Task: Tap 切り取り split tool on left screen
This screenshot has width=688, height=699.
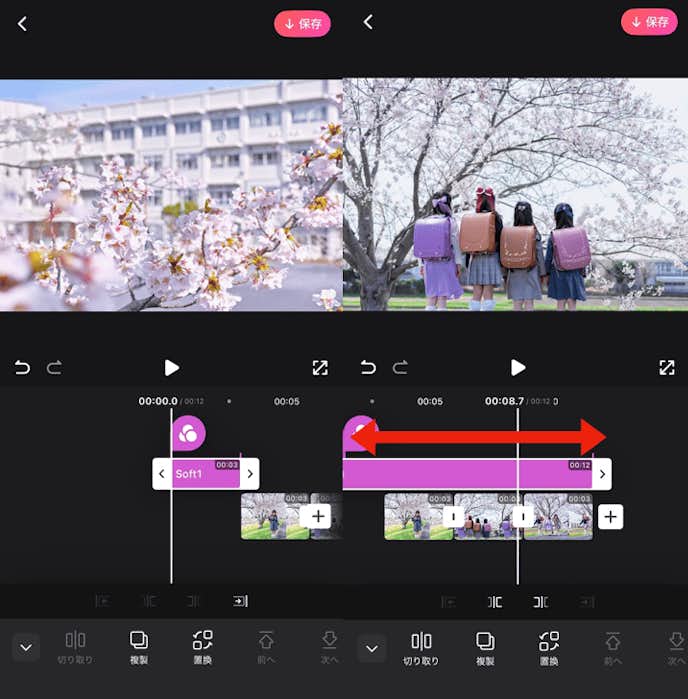Action: pyautogui.click(x=75, y=647)
